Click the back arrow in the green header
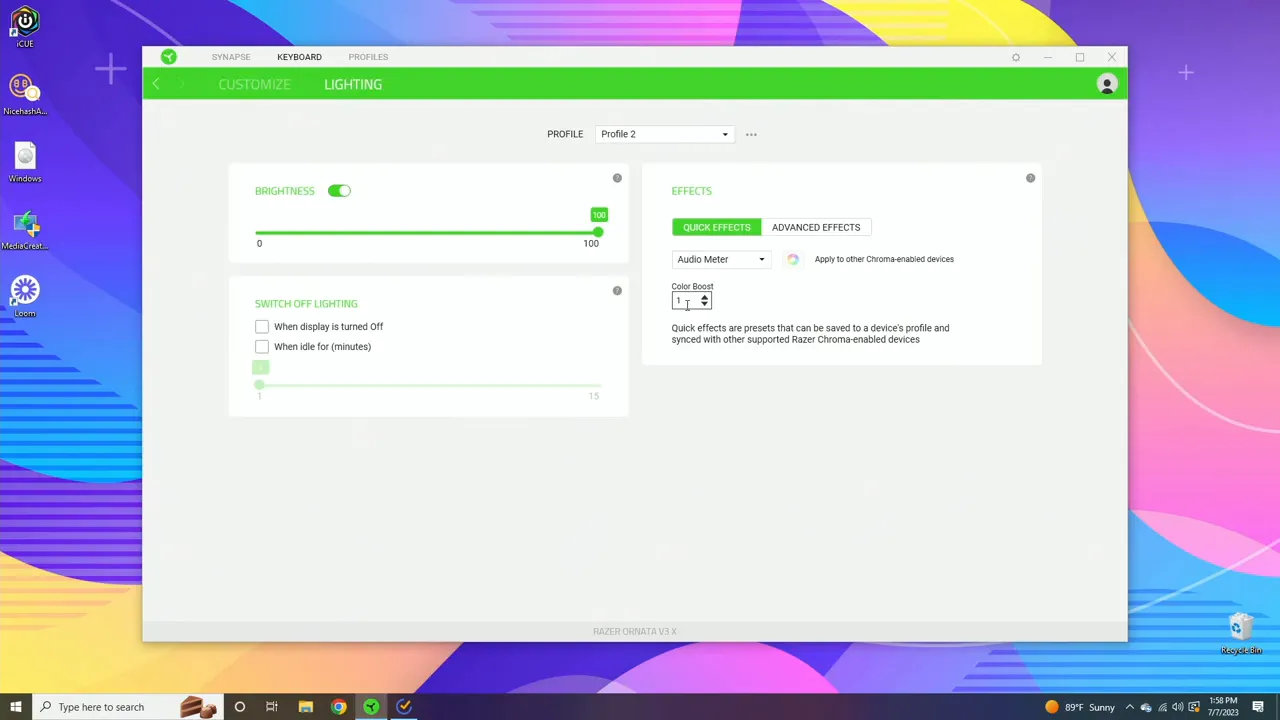This screenshot has width=1280, height=720. pos(156,84)
